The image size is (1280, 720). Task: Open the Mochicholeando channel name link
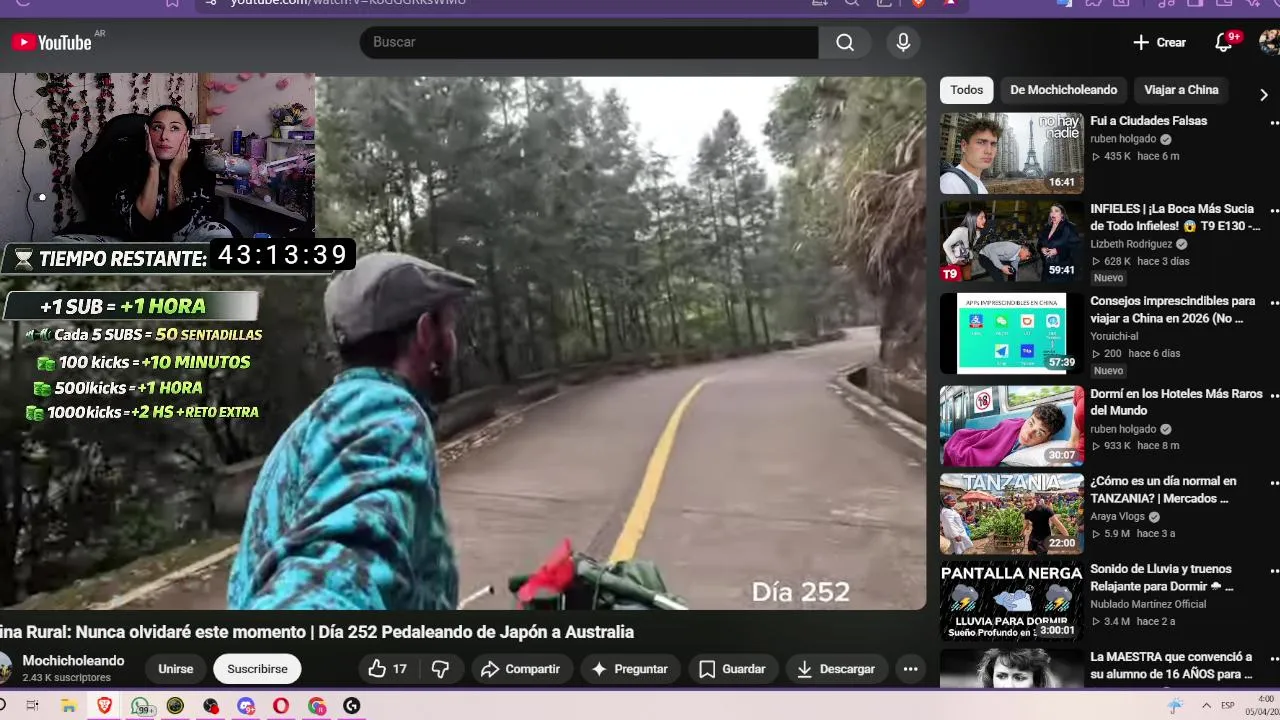pos(73,661)
